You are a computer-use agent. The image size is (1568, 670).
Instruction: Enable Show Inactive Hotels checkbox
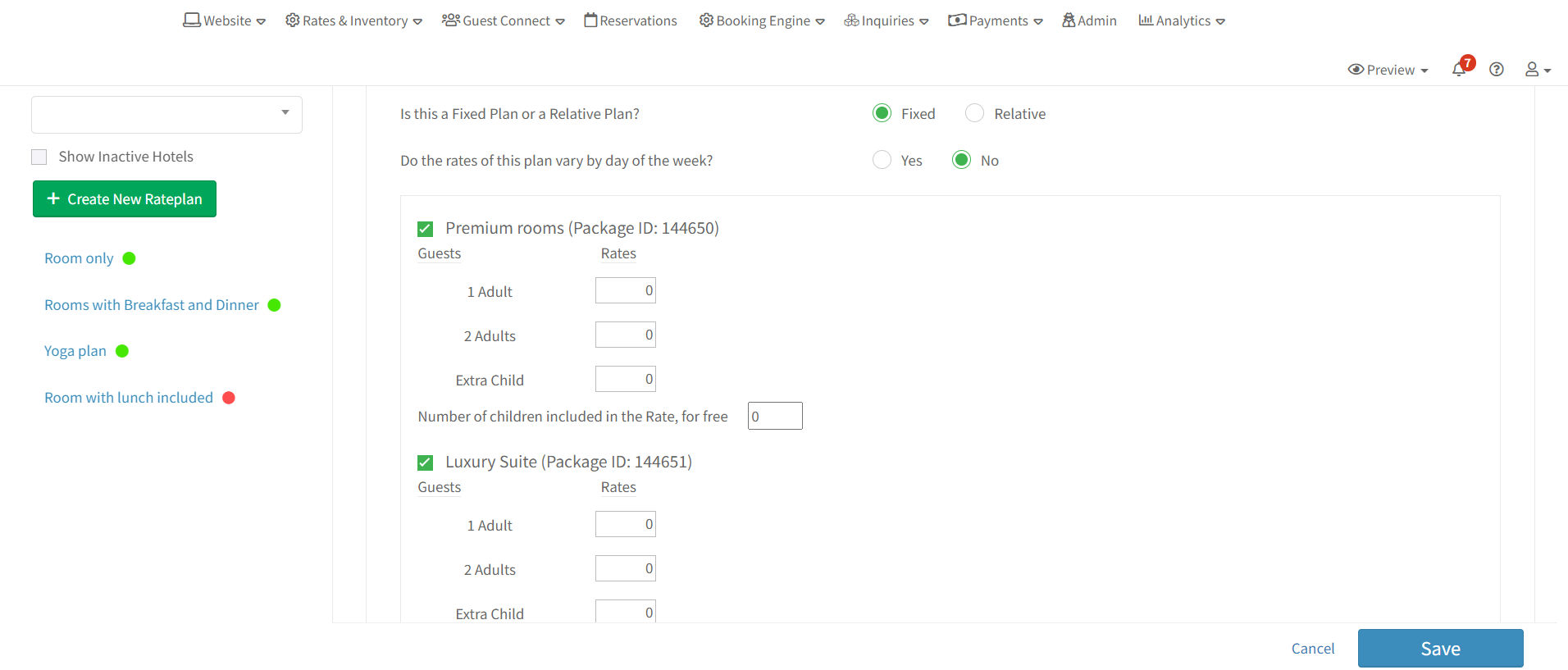tap(39, 157)
